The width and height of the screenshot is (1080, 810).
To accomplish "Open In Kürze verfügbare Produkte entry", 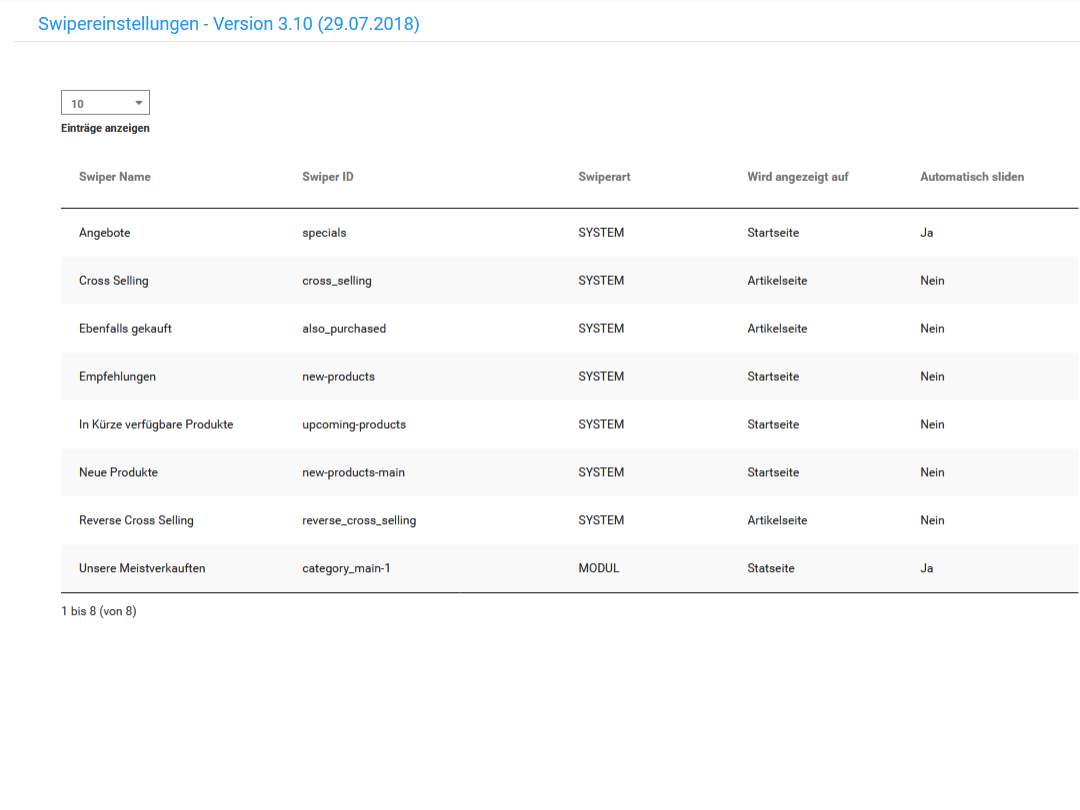I will pyautogui.click(x=156, y=425).
